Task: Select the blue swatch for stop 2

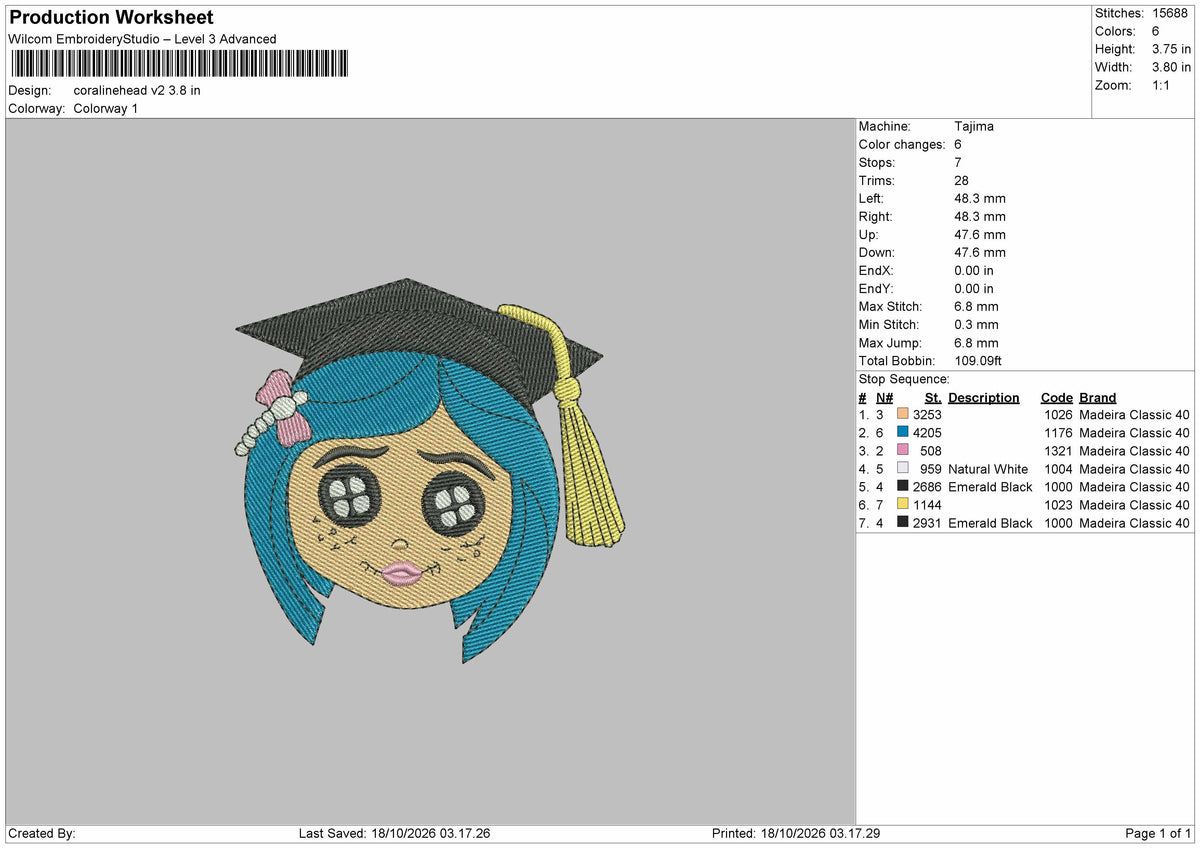Action: coord(903,433)
